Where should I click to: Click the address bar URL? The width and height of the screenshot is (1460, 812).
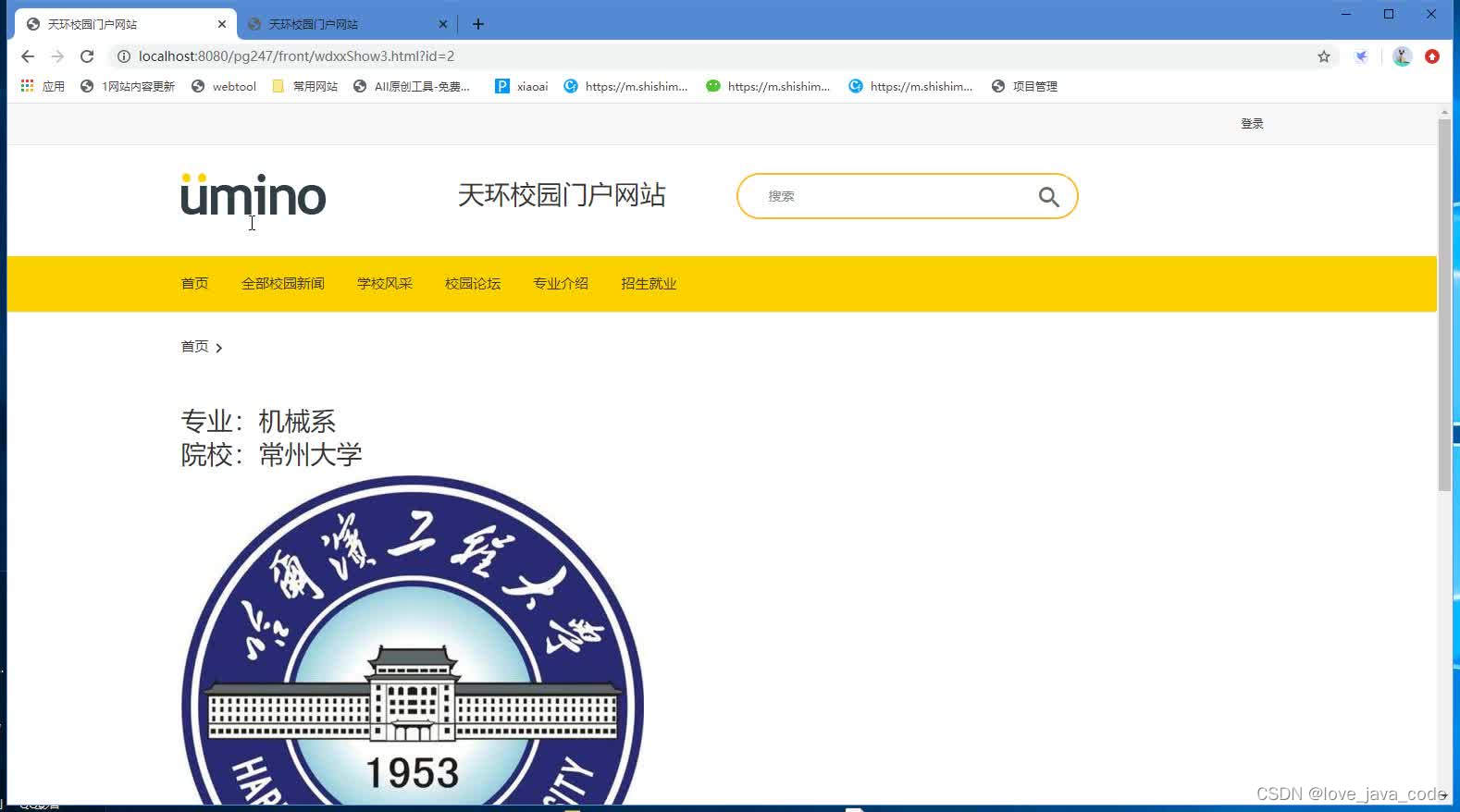(x=296, y=56)
